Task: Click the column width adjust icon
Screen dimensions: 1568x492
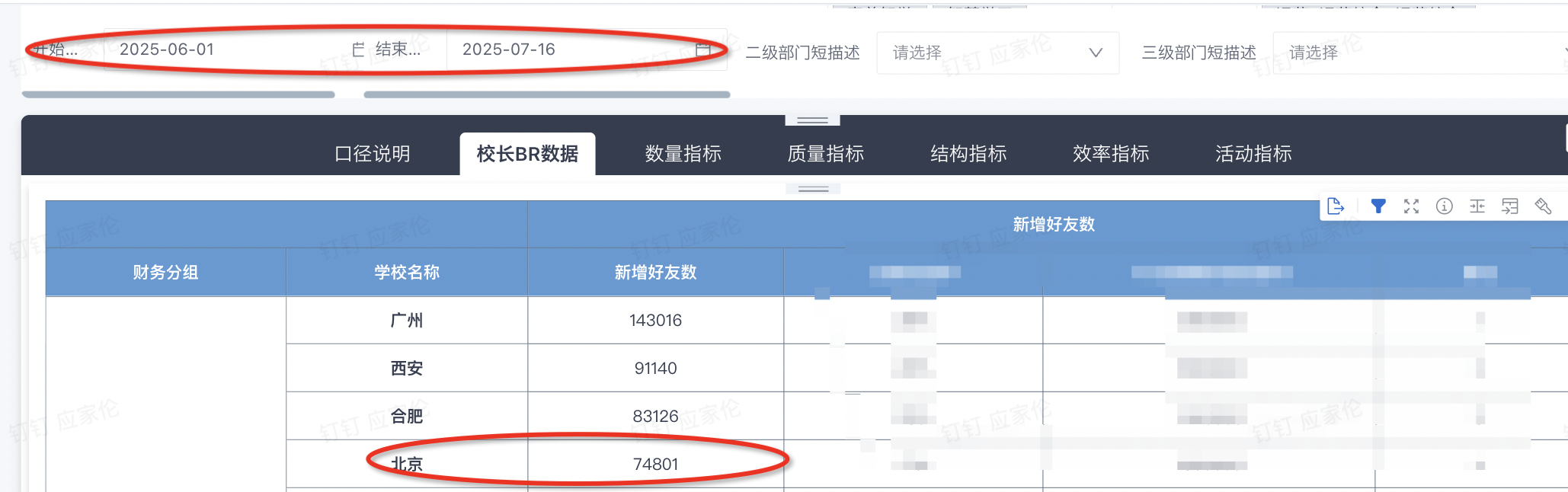Action: click(1477, 206)
